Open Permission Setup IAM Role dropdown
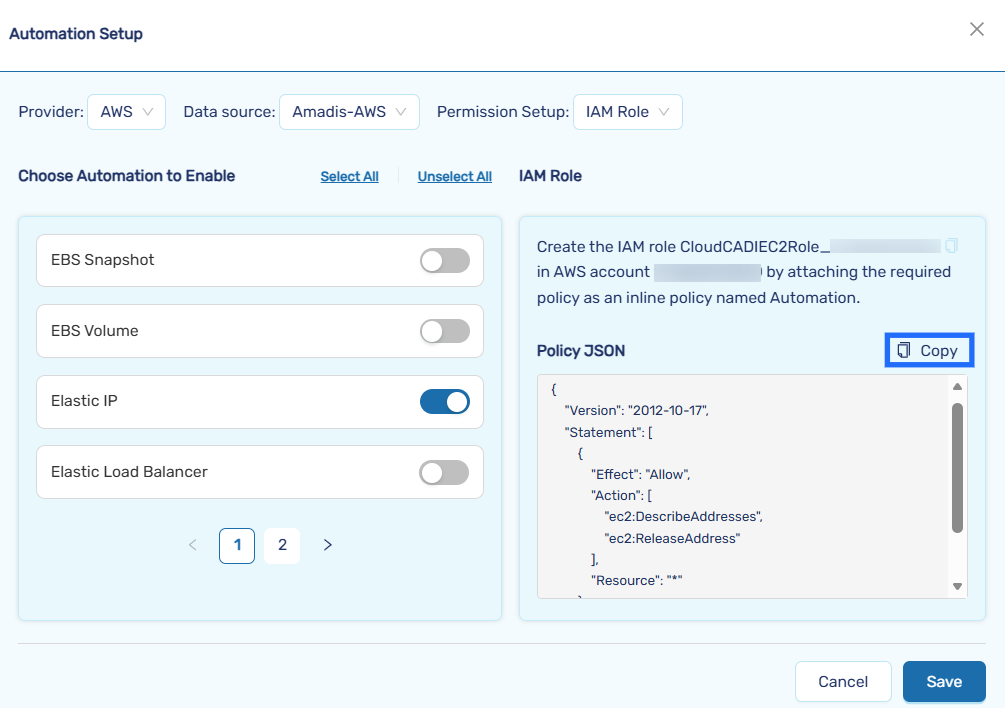Image resolution: width=1005 pixels, height=708 pixels. [x=627, y=112]
